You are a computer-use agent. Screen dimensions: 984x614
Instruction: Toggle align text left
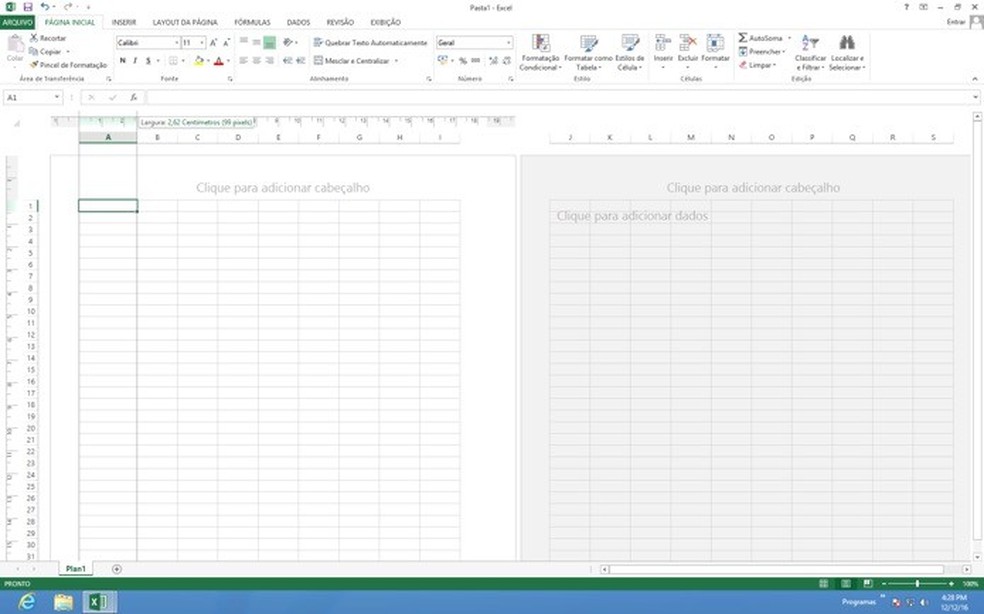click(243, 61)
